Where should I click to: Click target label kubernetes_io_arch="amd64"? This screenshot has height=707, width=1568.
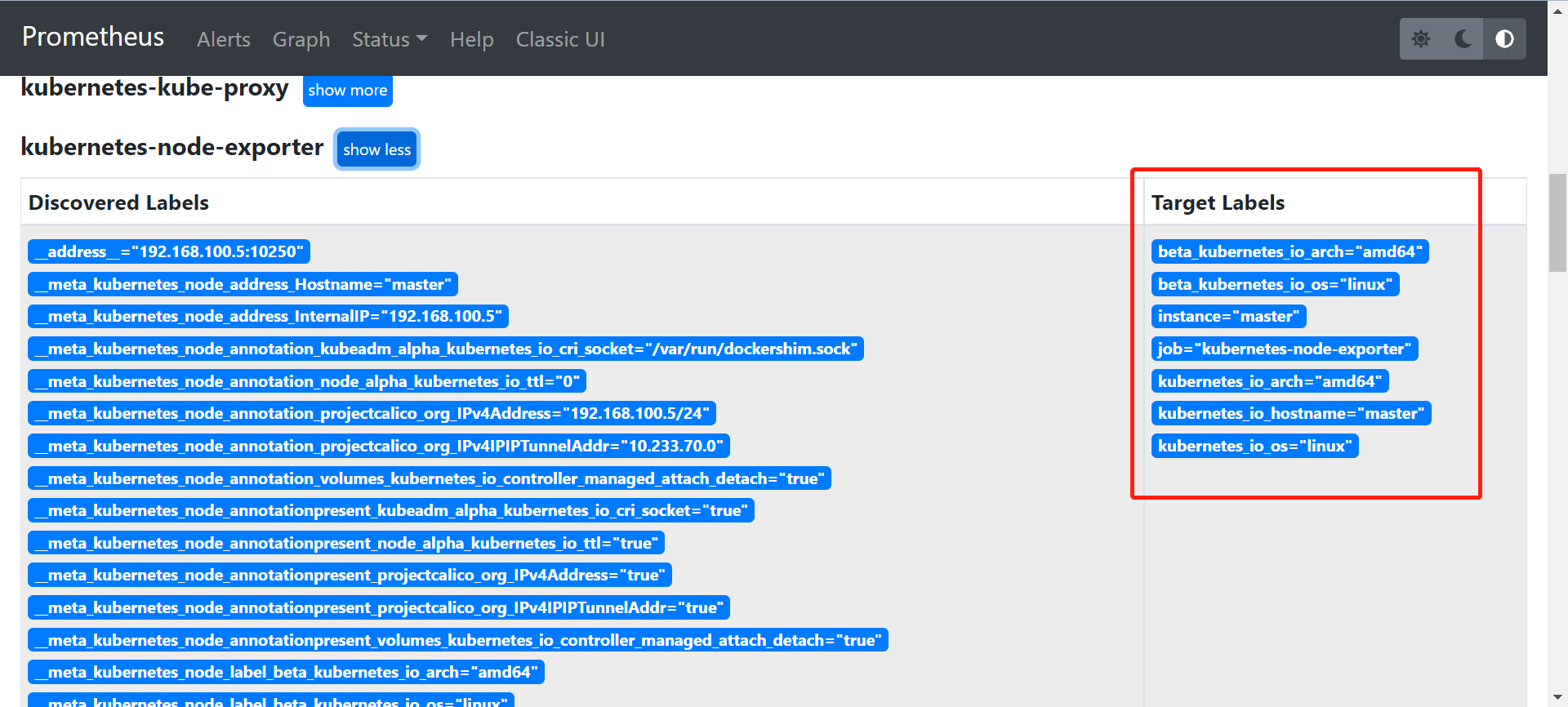1270,381
